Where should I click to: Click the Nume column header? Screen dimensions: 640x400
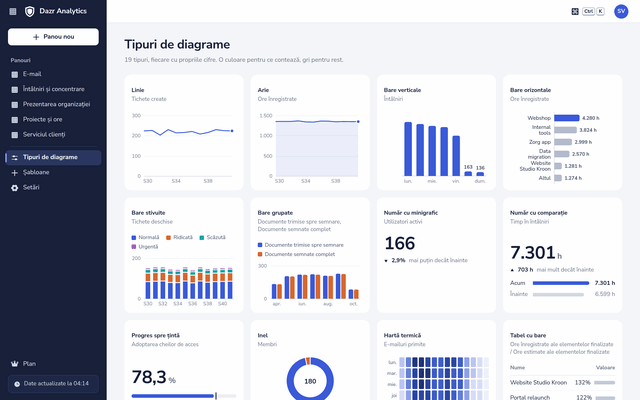point(517,368)
